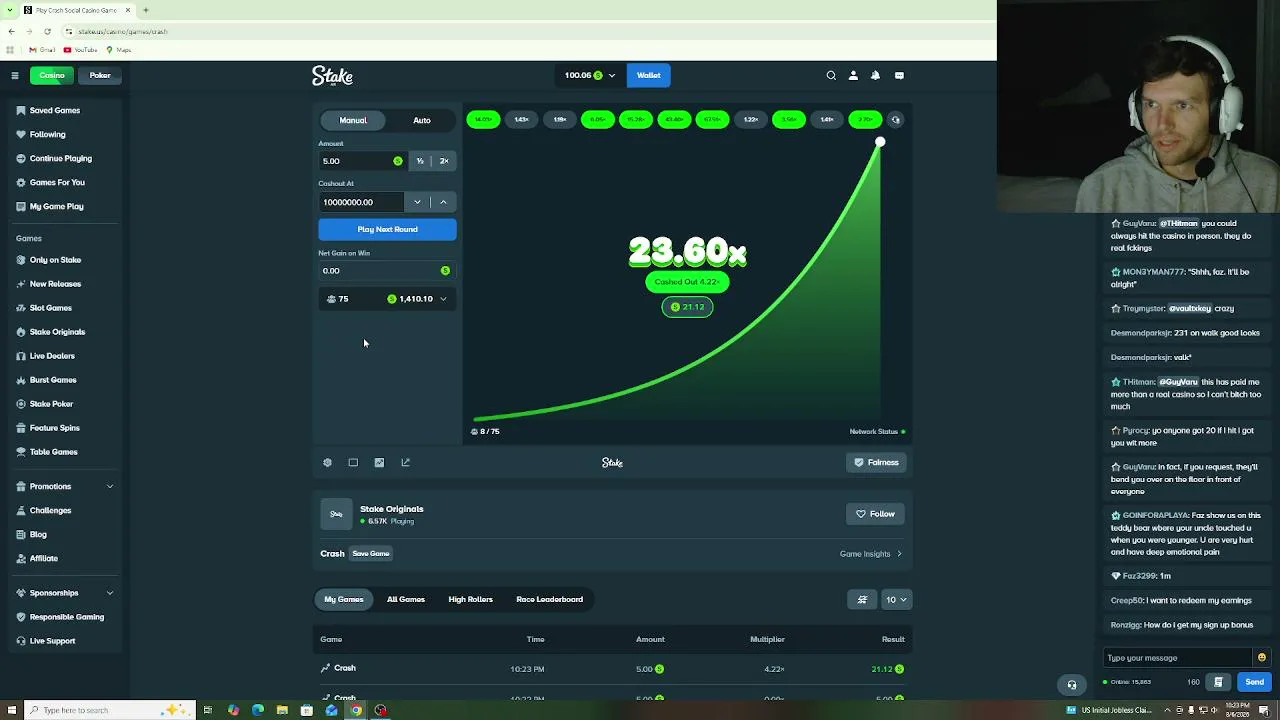Open game settings gear icon
Viewport: 1280px width, 720px height.
[327, 462]
